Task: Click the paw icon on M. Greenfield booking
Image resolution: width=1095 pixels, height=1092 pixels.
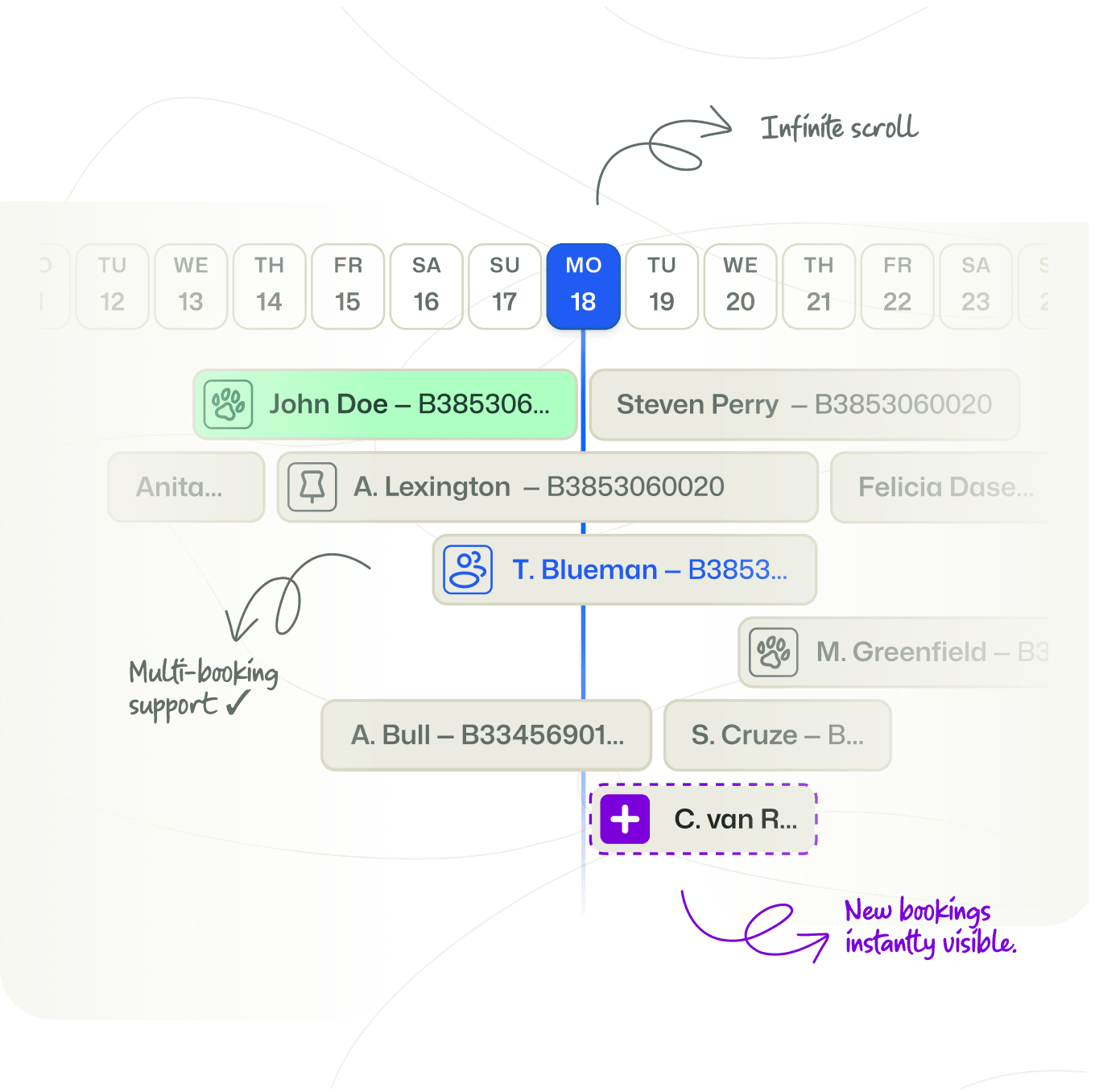Action: point(774,652)
